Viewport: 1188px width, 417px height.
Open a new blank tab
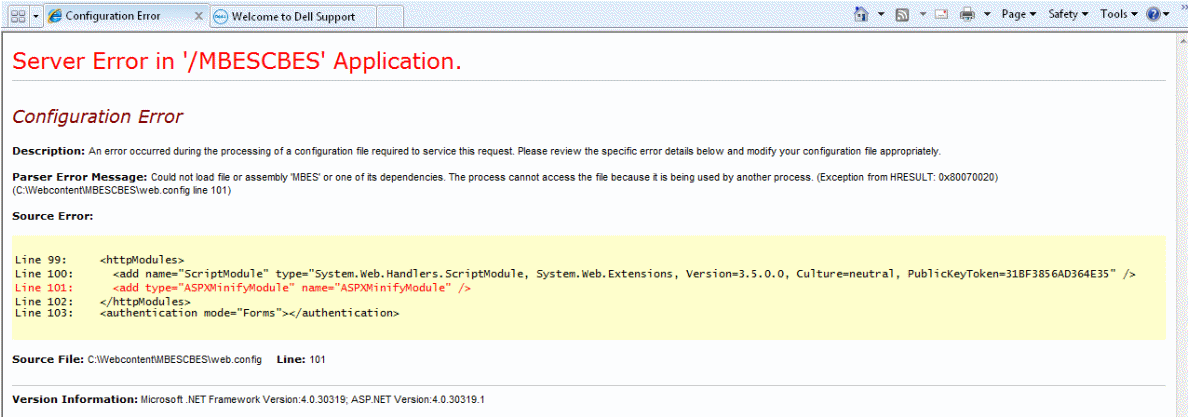point(389,16)
